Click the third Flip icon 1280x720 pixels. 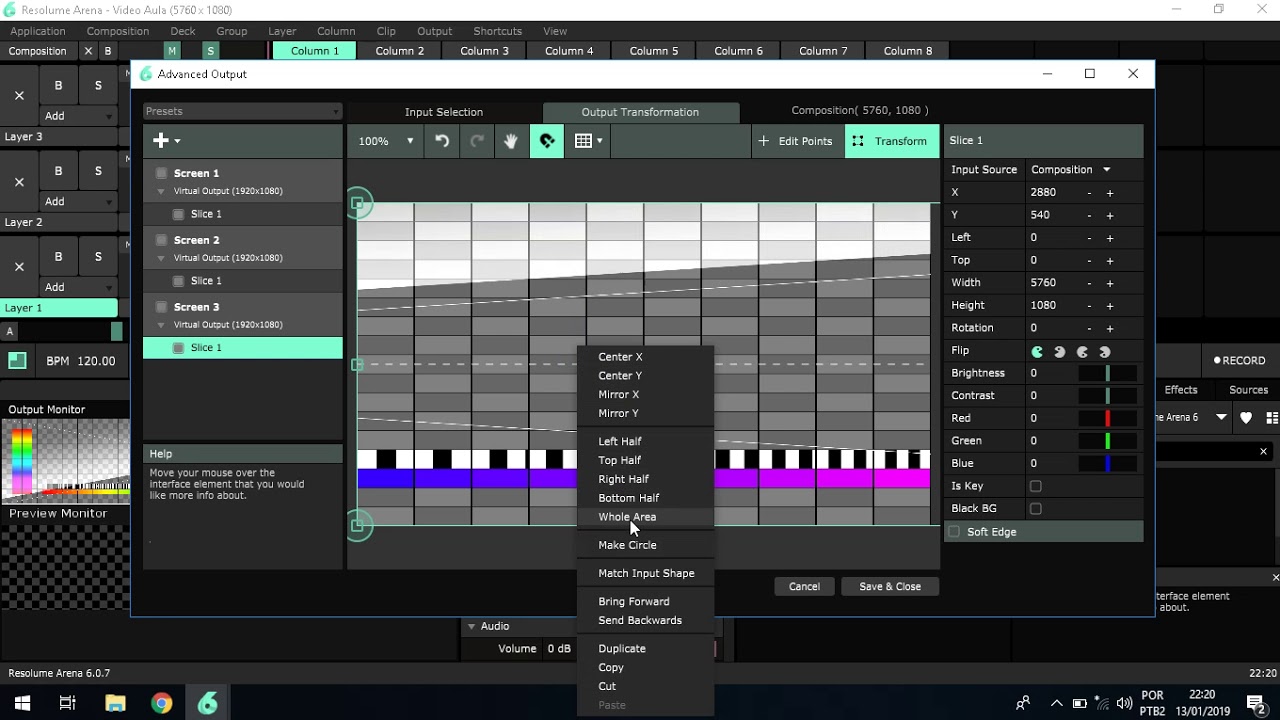(x=1082, y=352)
